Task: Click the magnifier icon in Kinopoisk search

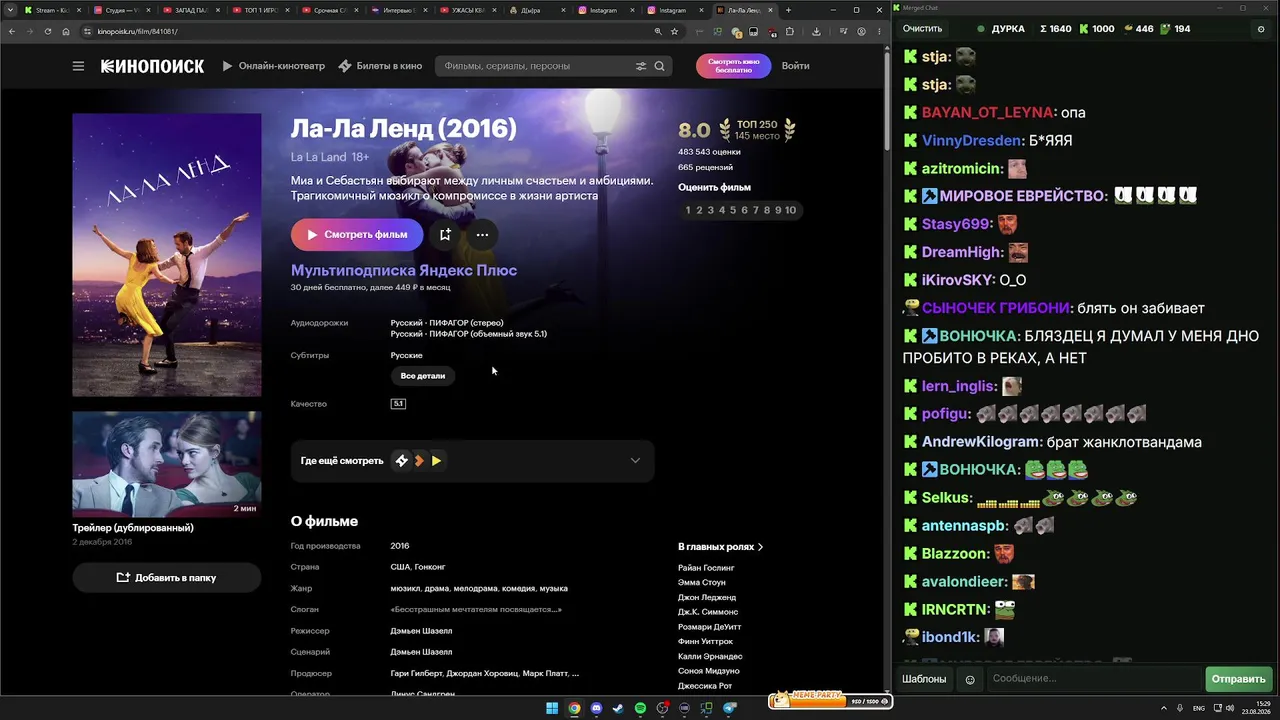Action: pos(659,66)
